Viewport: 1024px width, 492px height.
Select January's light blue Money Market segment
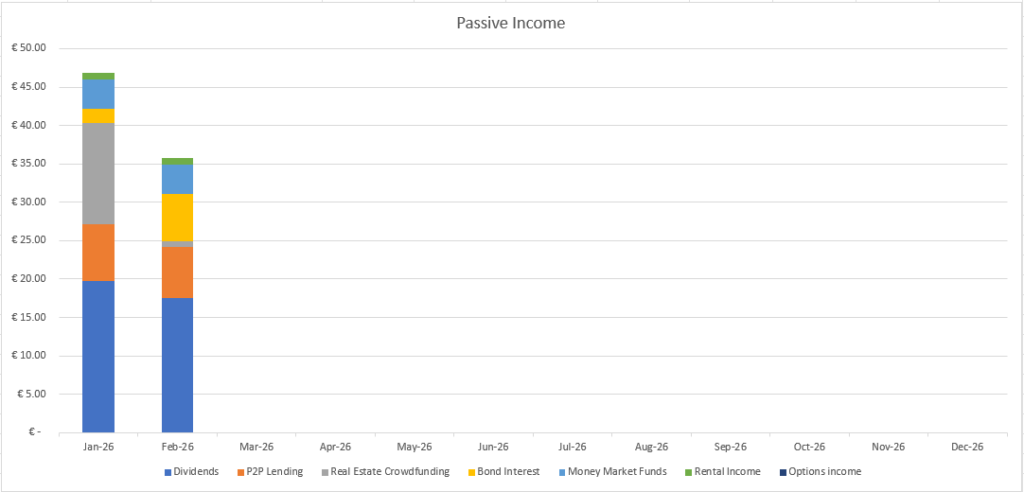click(x=98, y=94)
